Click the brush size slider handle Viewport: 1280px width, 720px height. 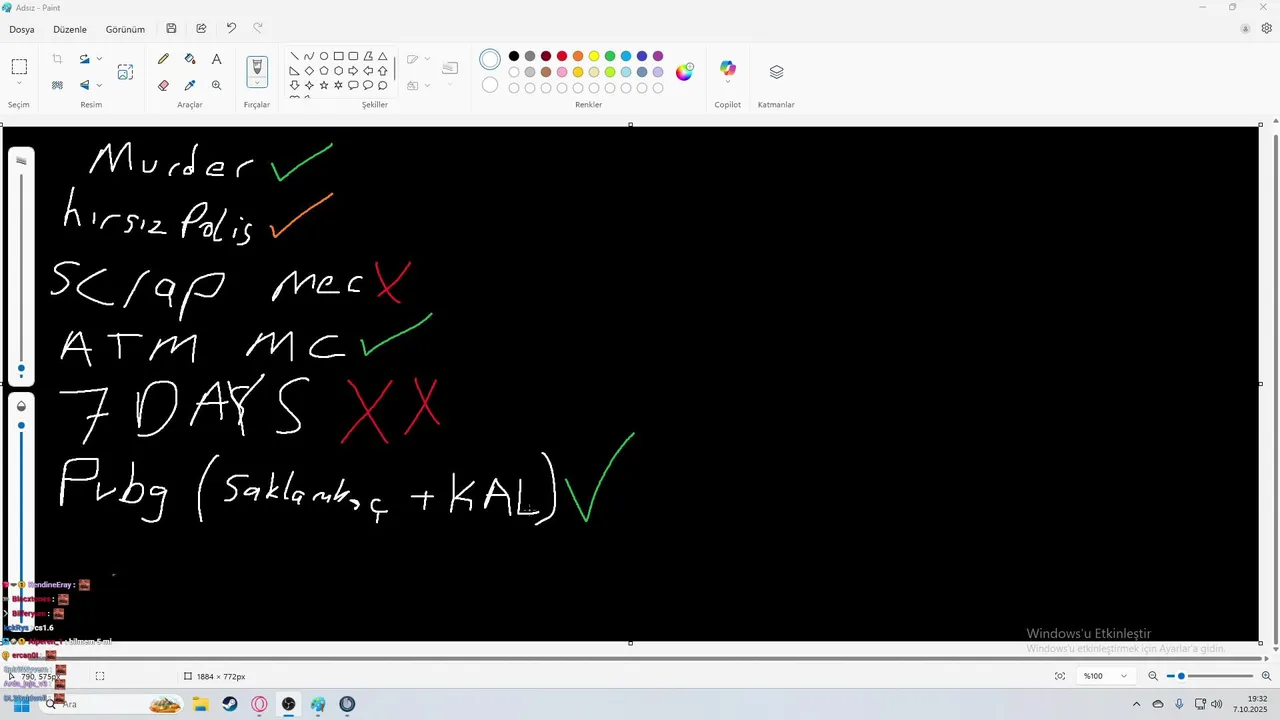tap(21, 368)
